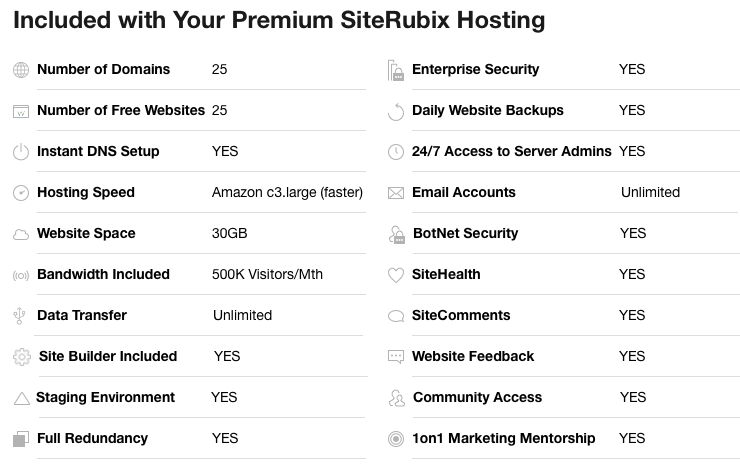740x474 pixels.
Task: Click the Full Redundancy label
Action: click(x=92, y=438)
